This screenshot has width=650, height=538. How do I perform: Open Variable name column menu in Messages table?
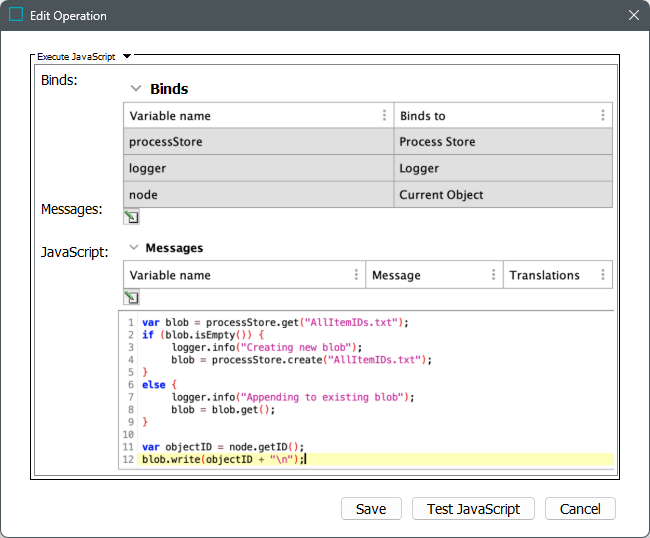click(356, 275)
